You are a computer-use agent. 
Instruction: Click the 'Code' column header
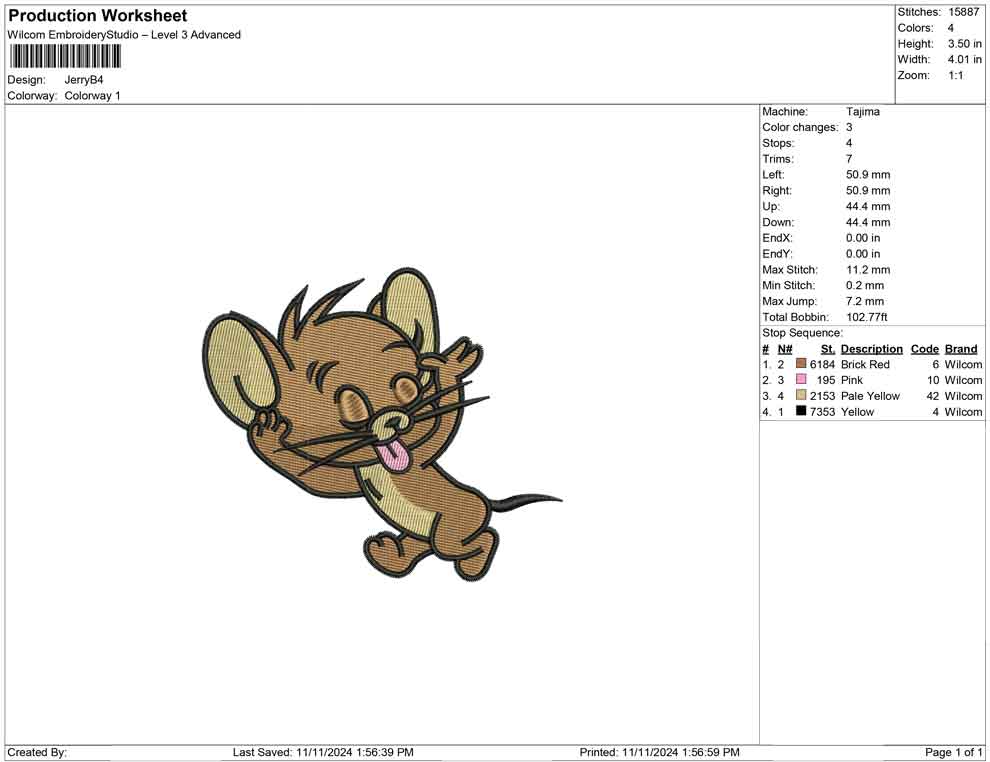point(925,349)
